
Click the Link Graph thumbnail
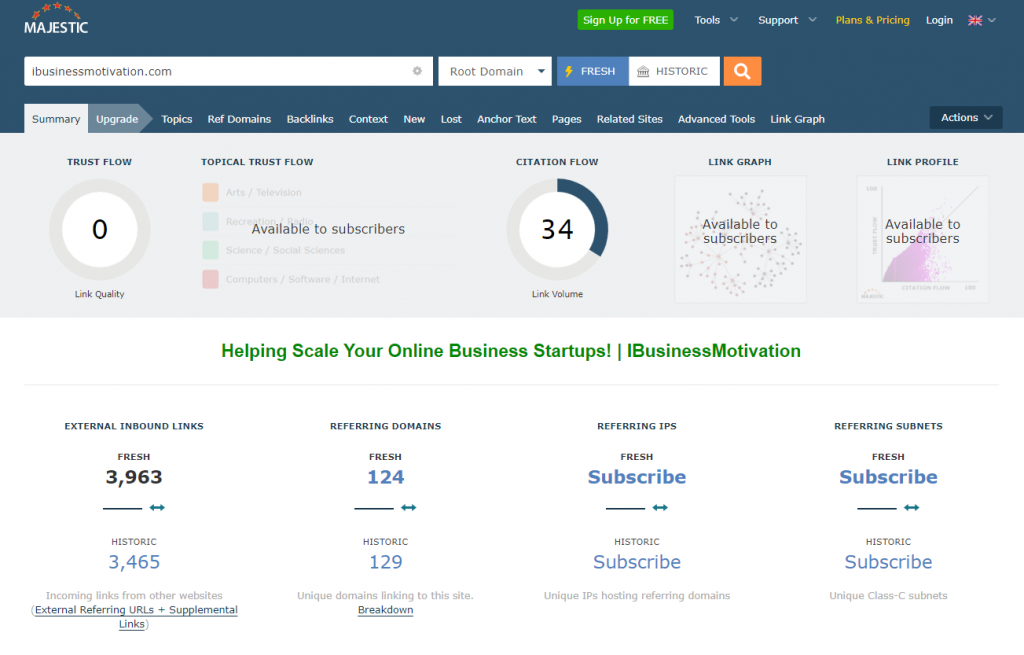(740, 239)
